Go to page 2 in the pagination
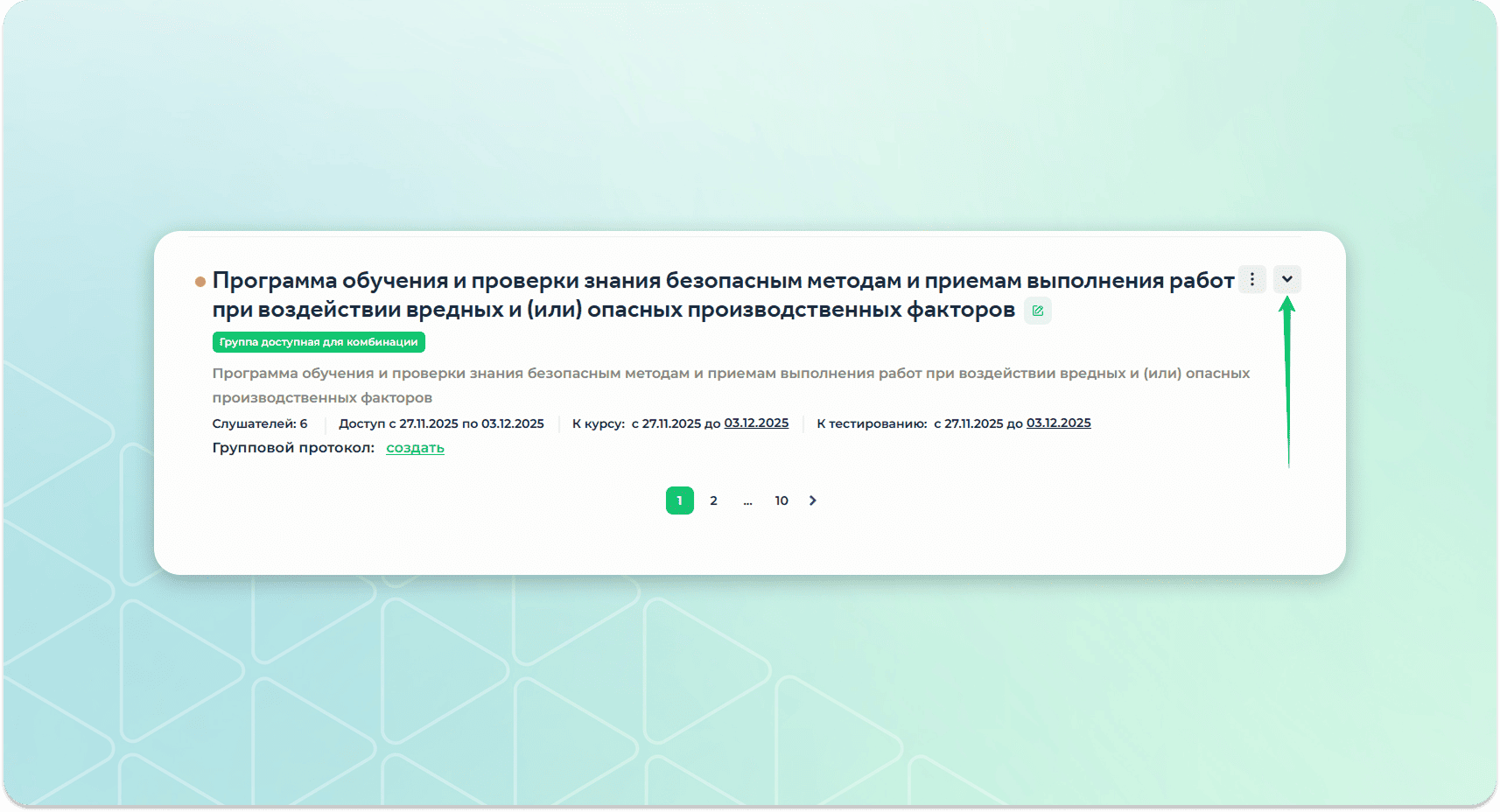1500x812 pixels. click(713, 500)
